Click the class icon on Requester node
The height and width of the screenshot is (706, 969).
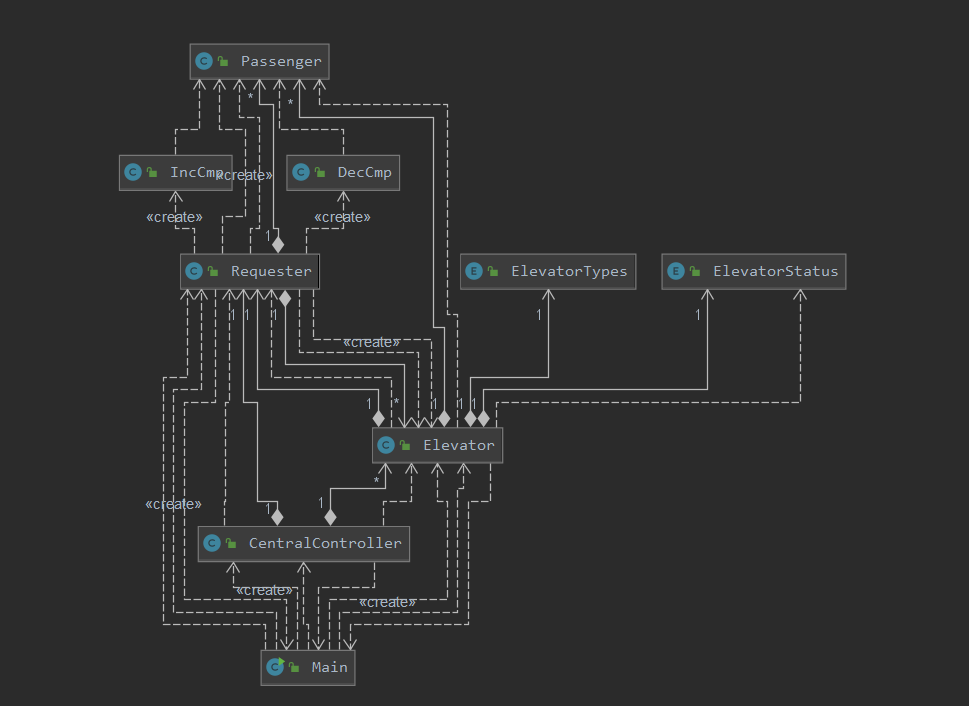[x=194, y=271]
